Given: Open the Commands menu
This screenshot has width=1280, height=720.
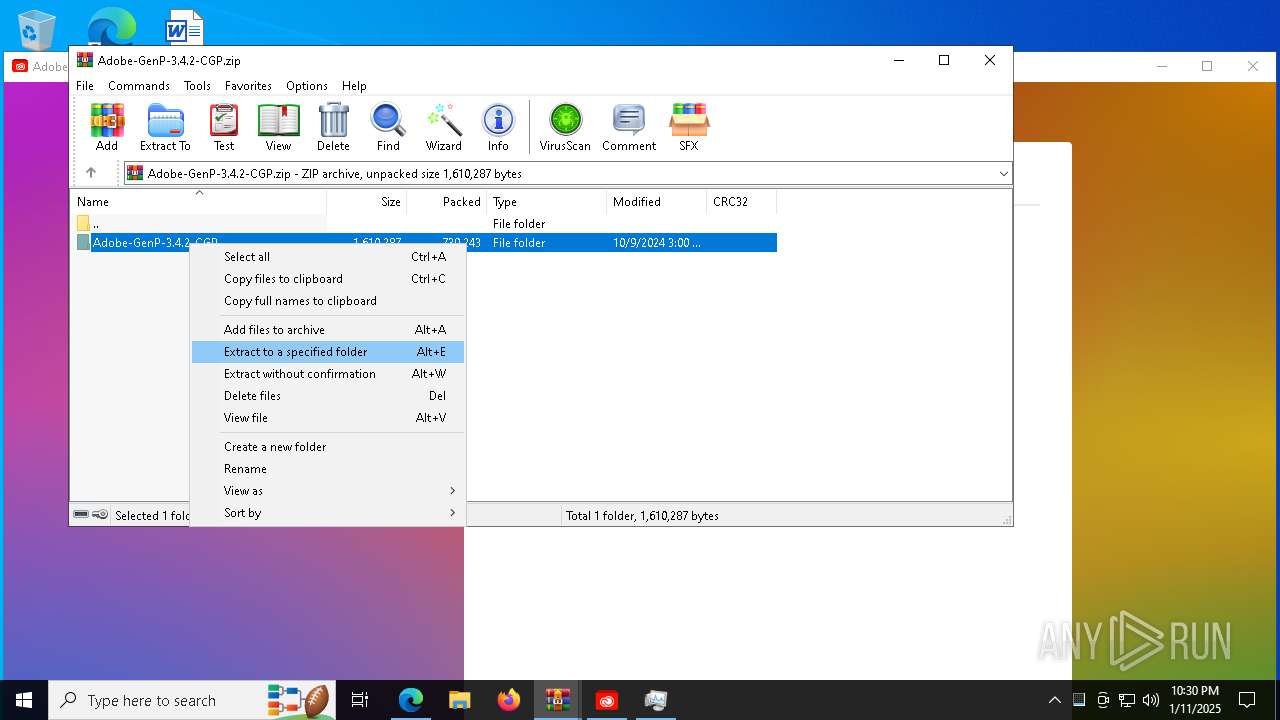Looking at the screenshot, I should pyautogui.click(x=139, y=86).
